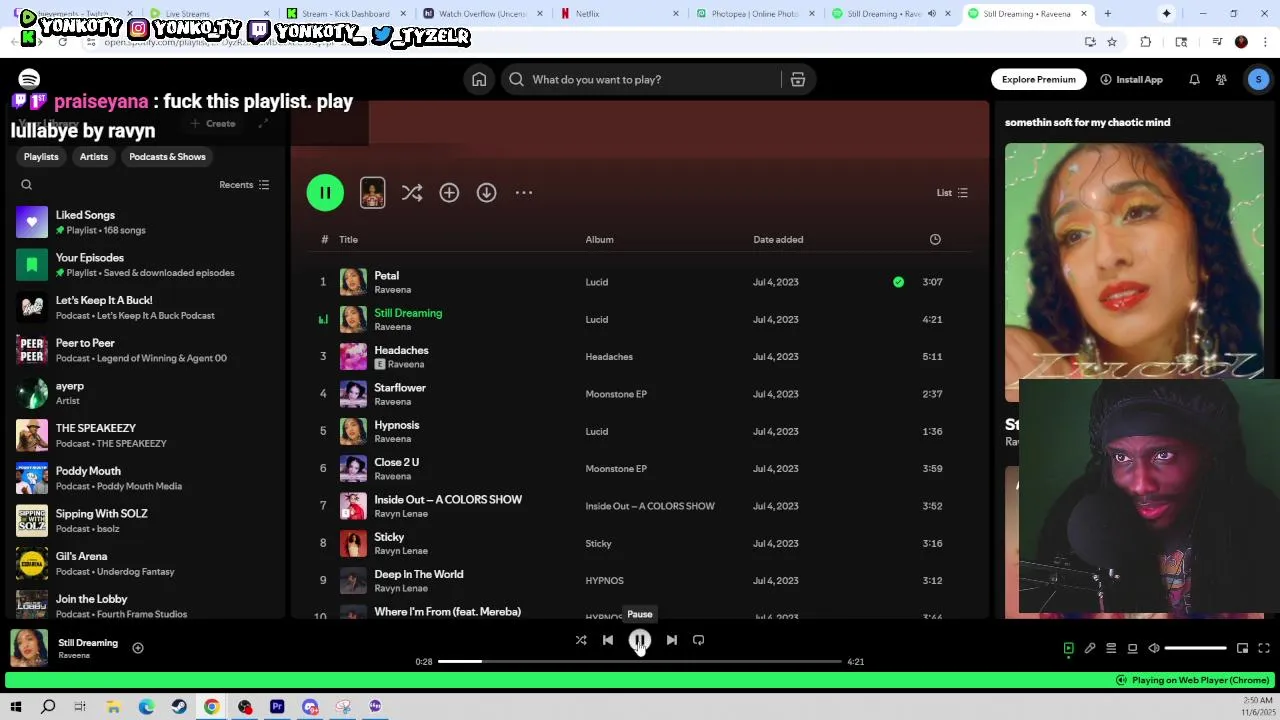Open Poddy Mouth podcast in library
This screenshot has height=720, width=1280.
[143, 478]
